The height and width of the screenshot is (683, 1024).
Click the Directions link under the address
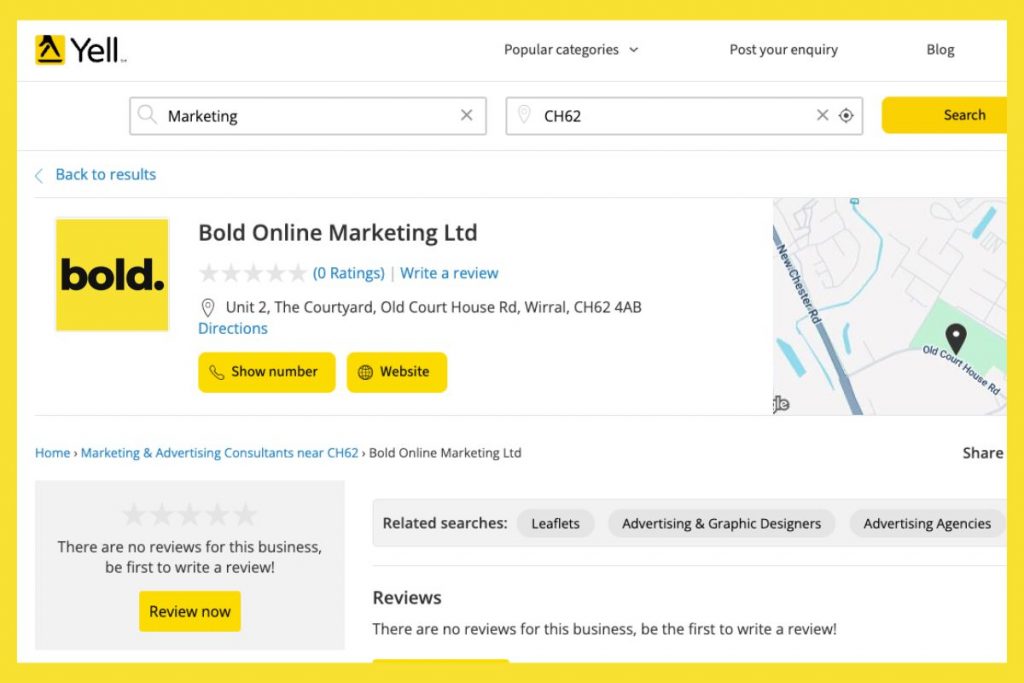click(x=233, y=328)
